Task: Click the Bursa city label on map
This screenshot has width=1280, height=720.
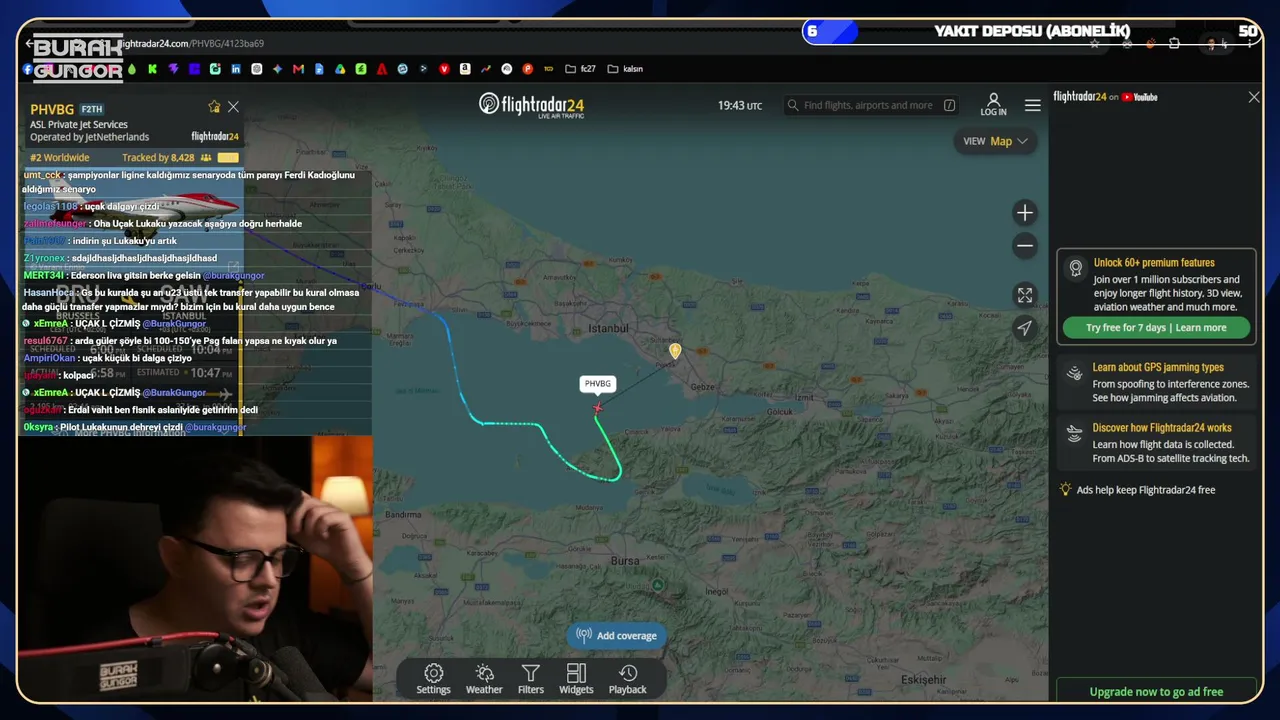Action: tap(625, 561)
